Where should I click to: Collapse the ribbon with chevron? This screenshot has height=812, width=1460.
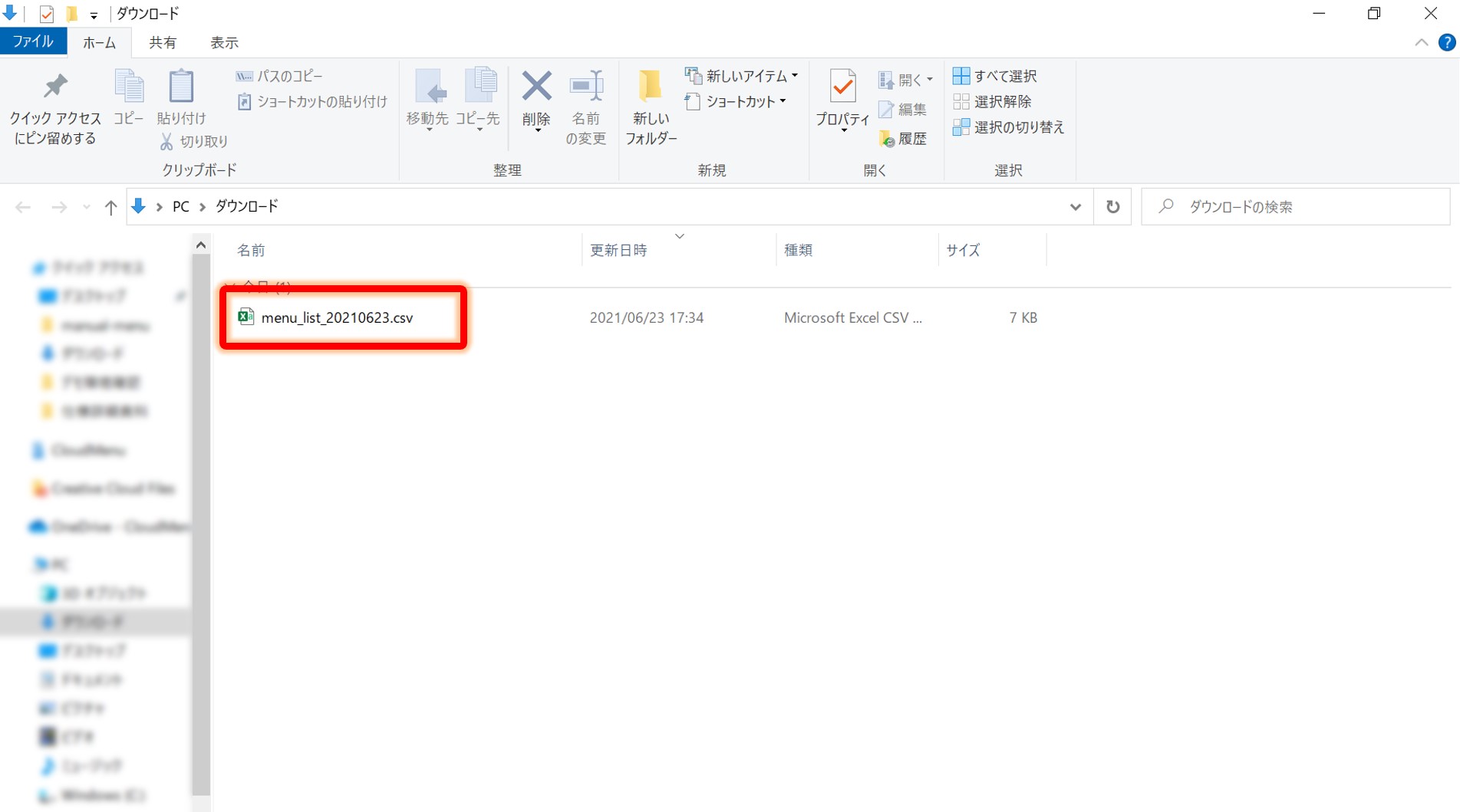(1421, 43)
